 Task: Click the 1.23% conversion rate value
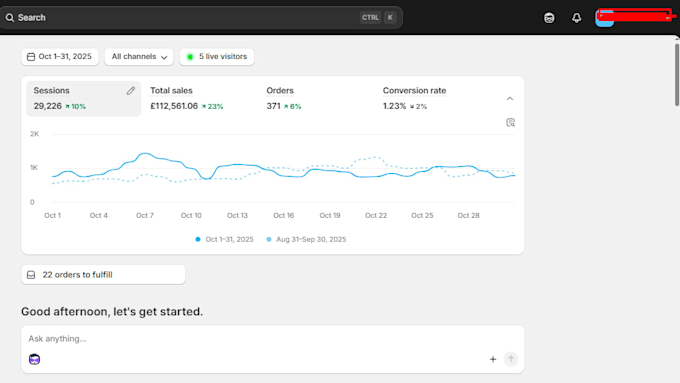tap(394, 106)
